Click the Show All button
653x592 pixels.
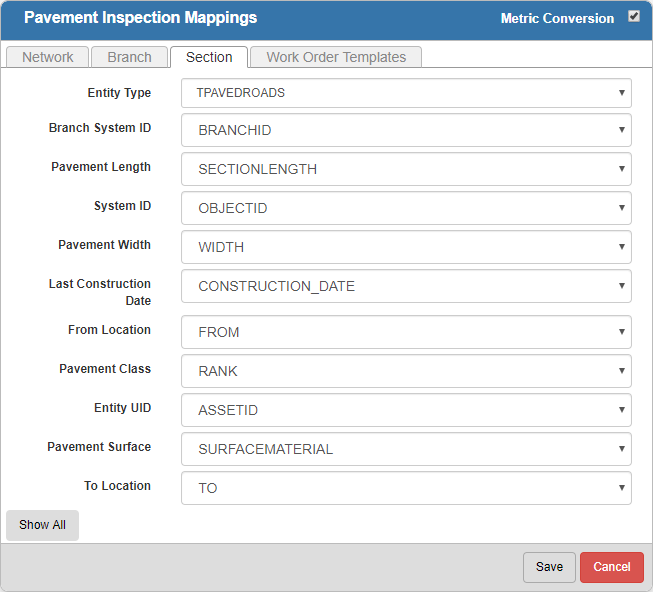pyautogui.click(x=42, y=525)
